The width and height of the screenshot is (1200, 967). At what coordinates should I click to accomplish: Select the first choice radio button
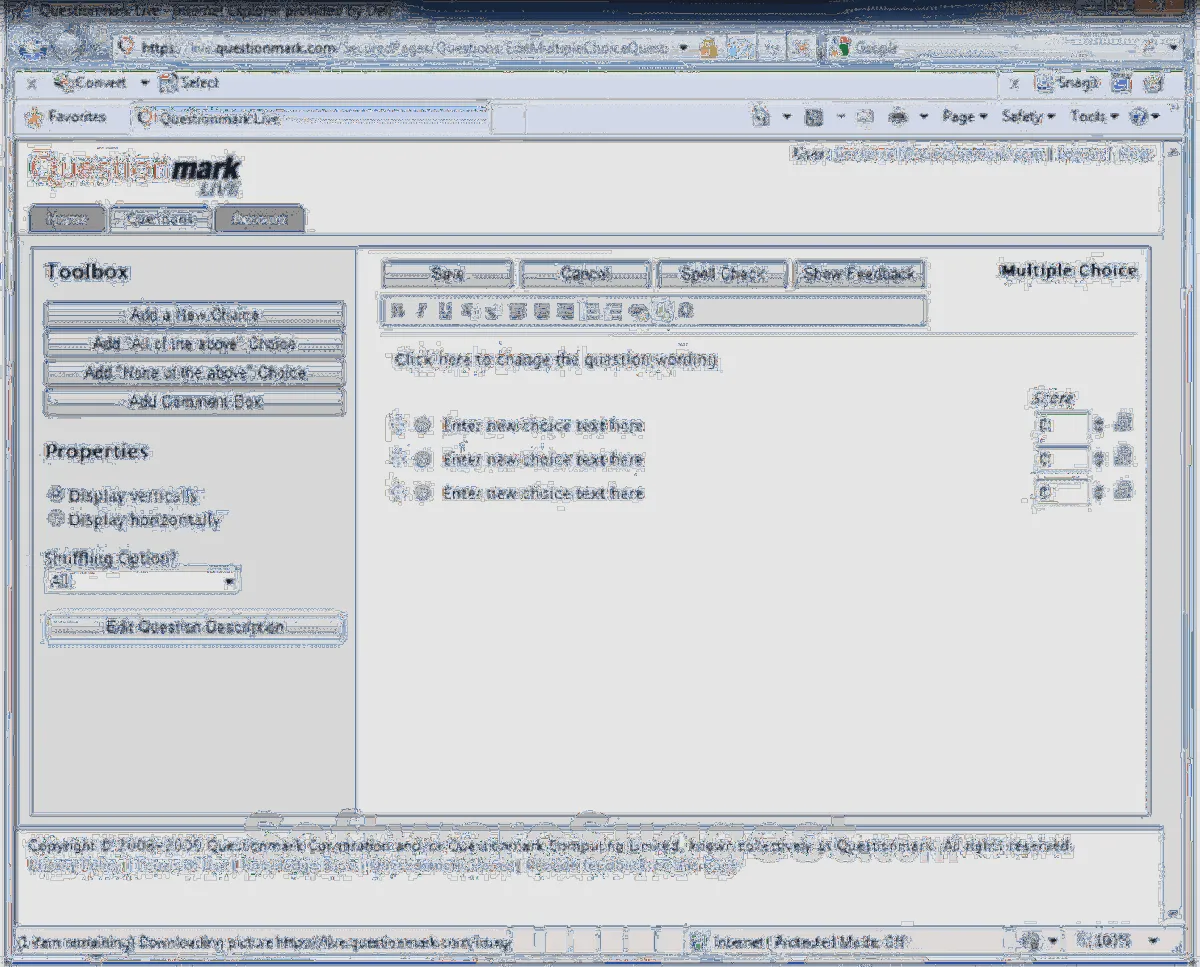click(423, 426)
